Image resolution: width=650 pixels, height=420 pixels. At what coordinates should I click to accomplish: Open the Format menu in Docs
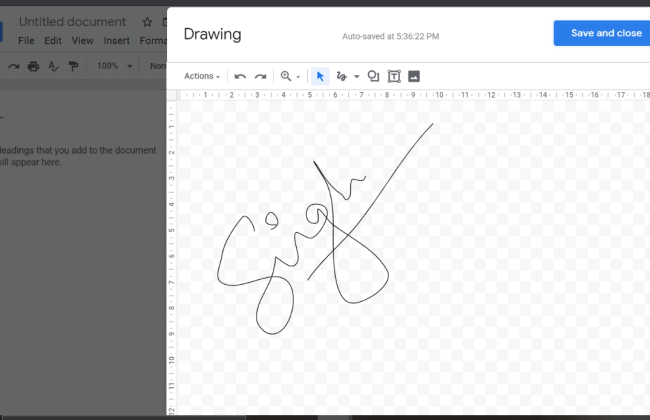(x=153, y=41)
